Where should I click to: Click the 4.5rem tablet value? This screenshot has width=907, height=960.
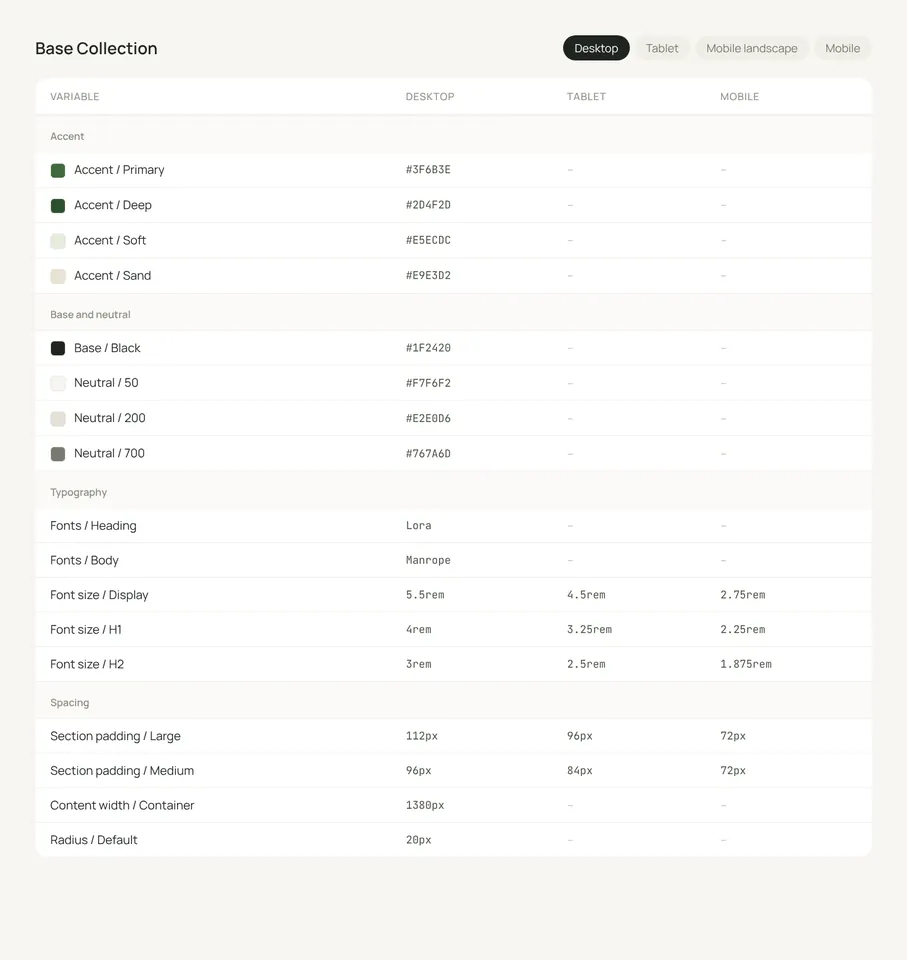point(586,594)
